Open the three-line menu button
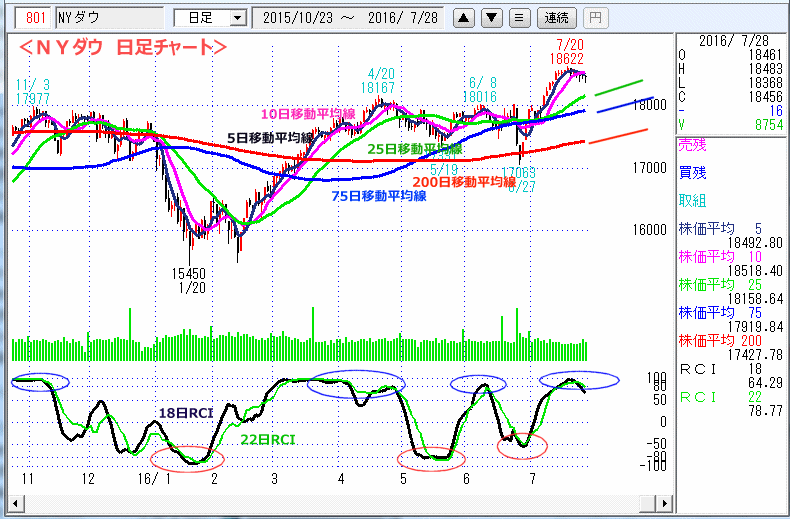The image size is (790, 519). tap(519, 18)
